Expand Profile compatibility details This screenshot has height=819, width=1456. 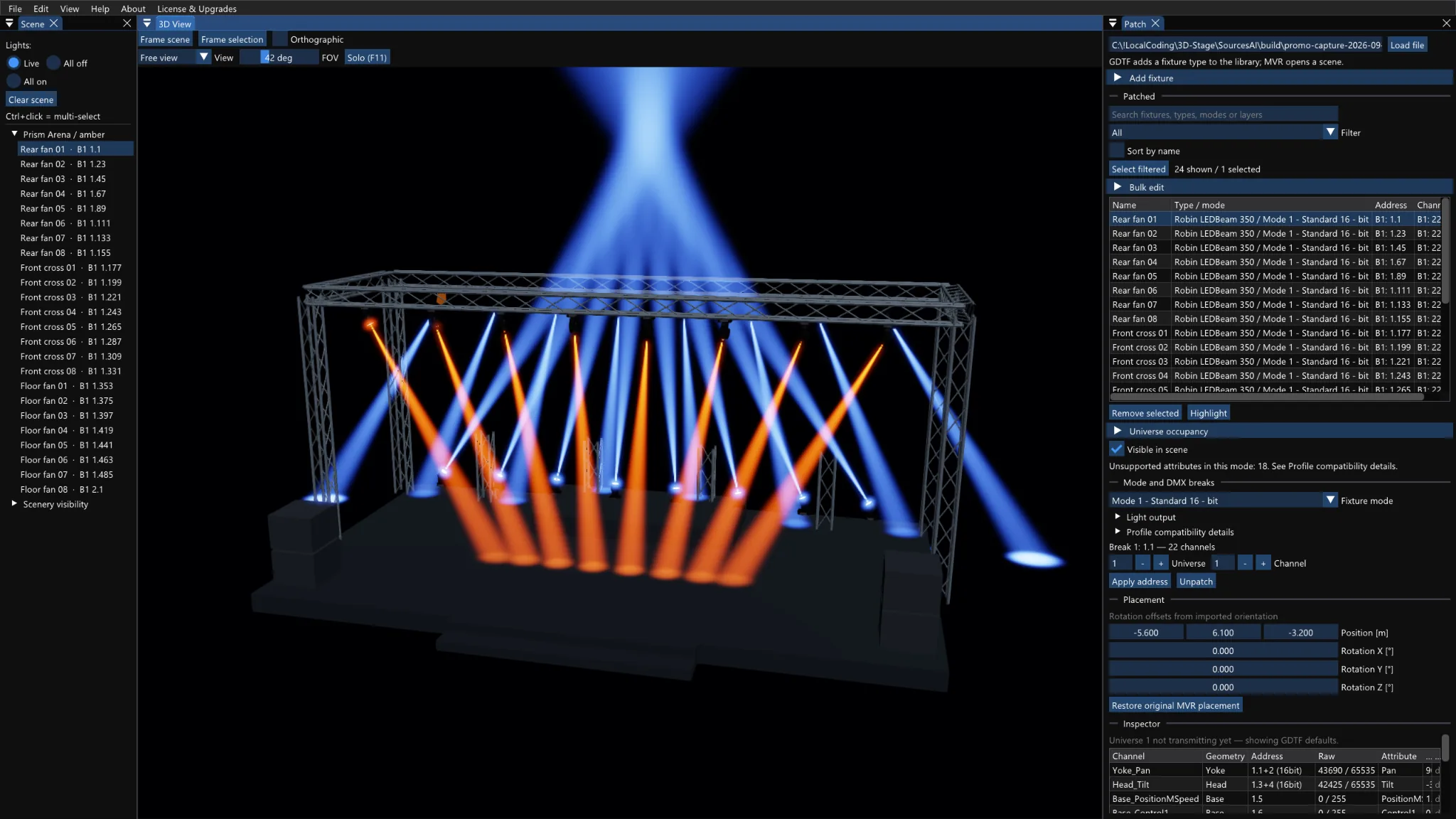1118,532
